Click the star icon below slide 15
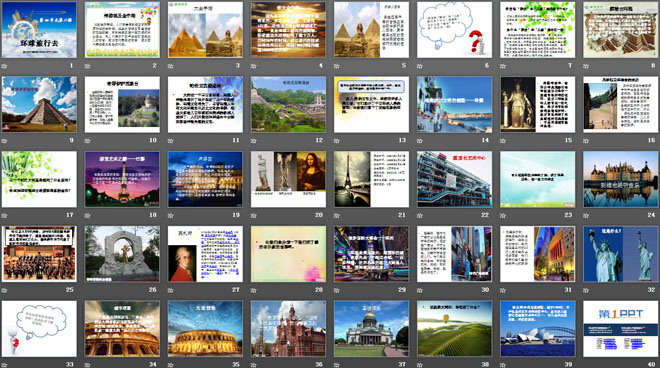 tap(503, 141)
